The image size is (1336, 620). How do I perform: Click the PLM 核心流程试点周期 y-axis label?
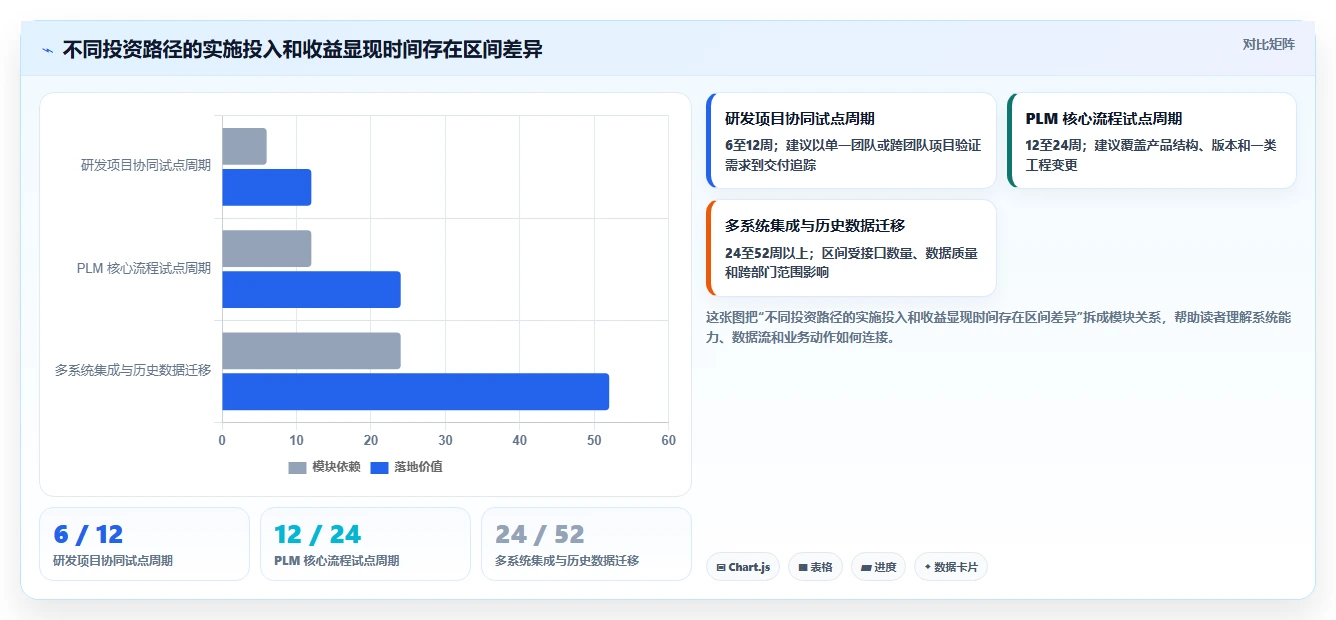[144, 268]
